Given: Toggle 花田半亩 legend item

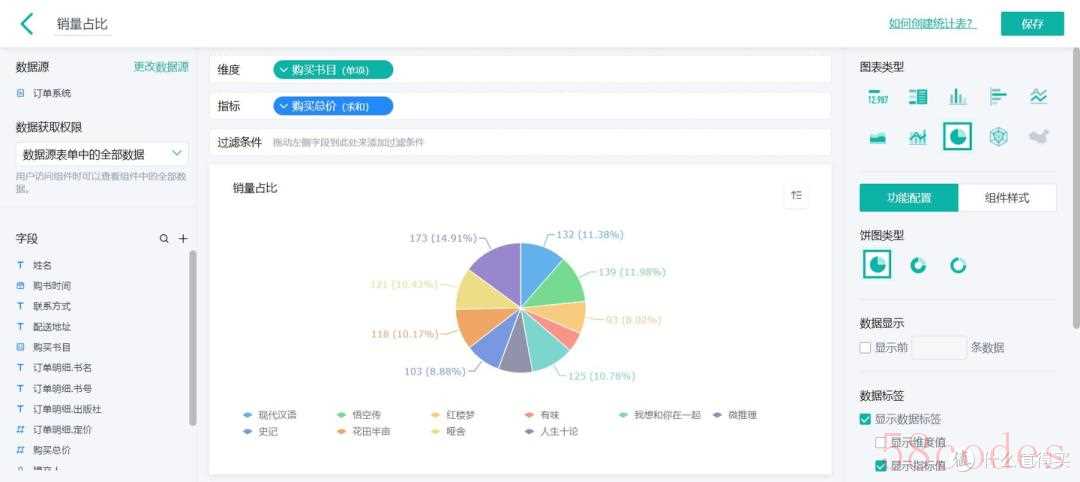Looking at the screenshot, I should tap(364, 432).
